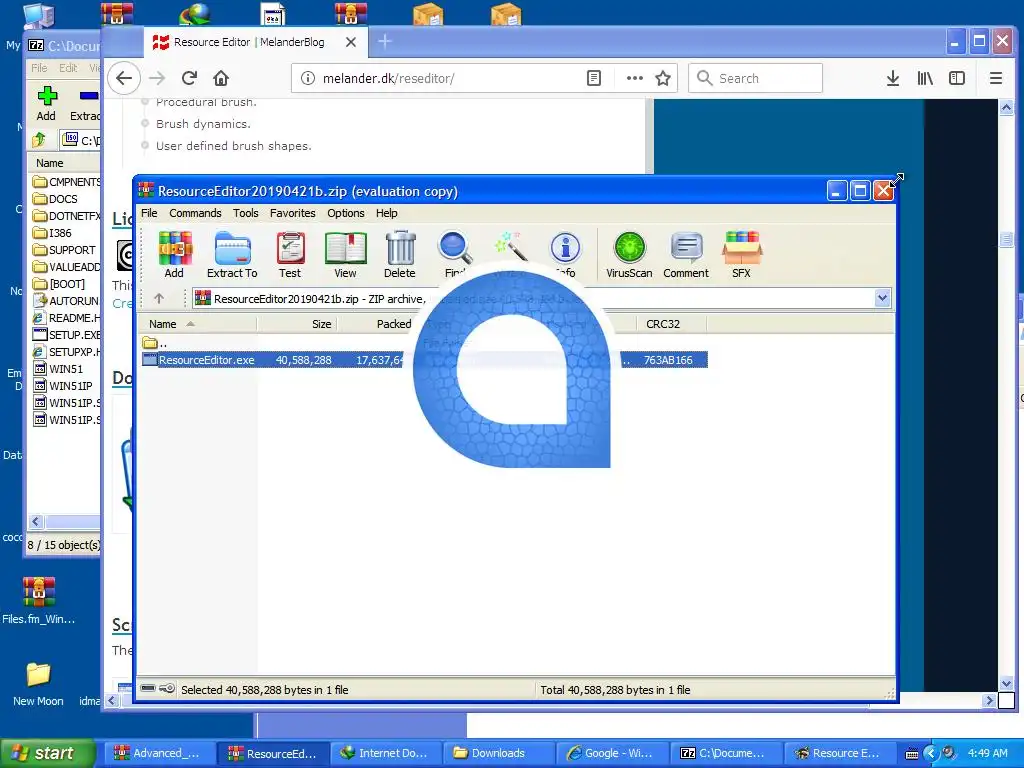
Task: Sort the archive list by CRC32 column
Action: point(671,324)
